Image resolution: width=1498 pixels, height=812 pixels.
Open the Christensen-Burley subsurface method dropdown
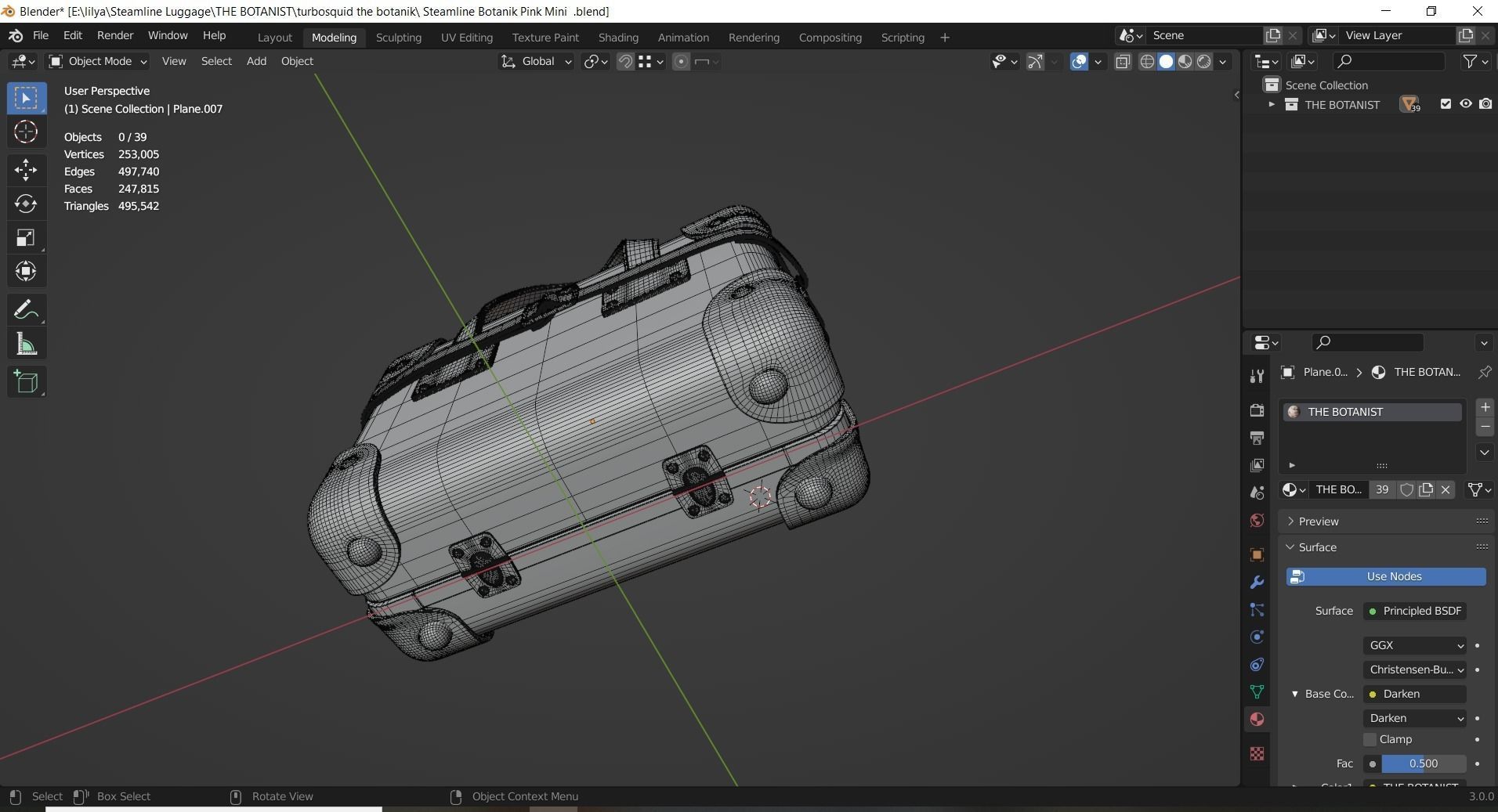[1415, 669]
